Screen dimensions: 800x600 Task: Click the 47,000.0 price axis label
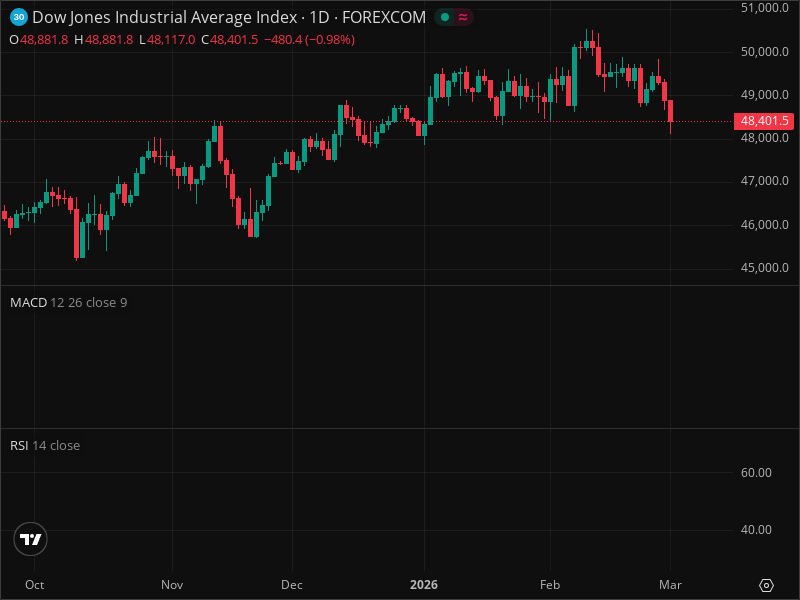pos(764,181)
